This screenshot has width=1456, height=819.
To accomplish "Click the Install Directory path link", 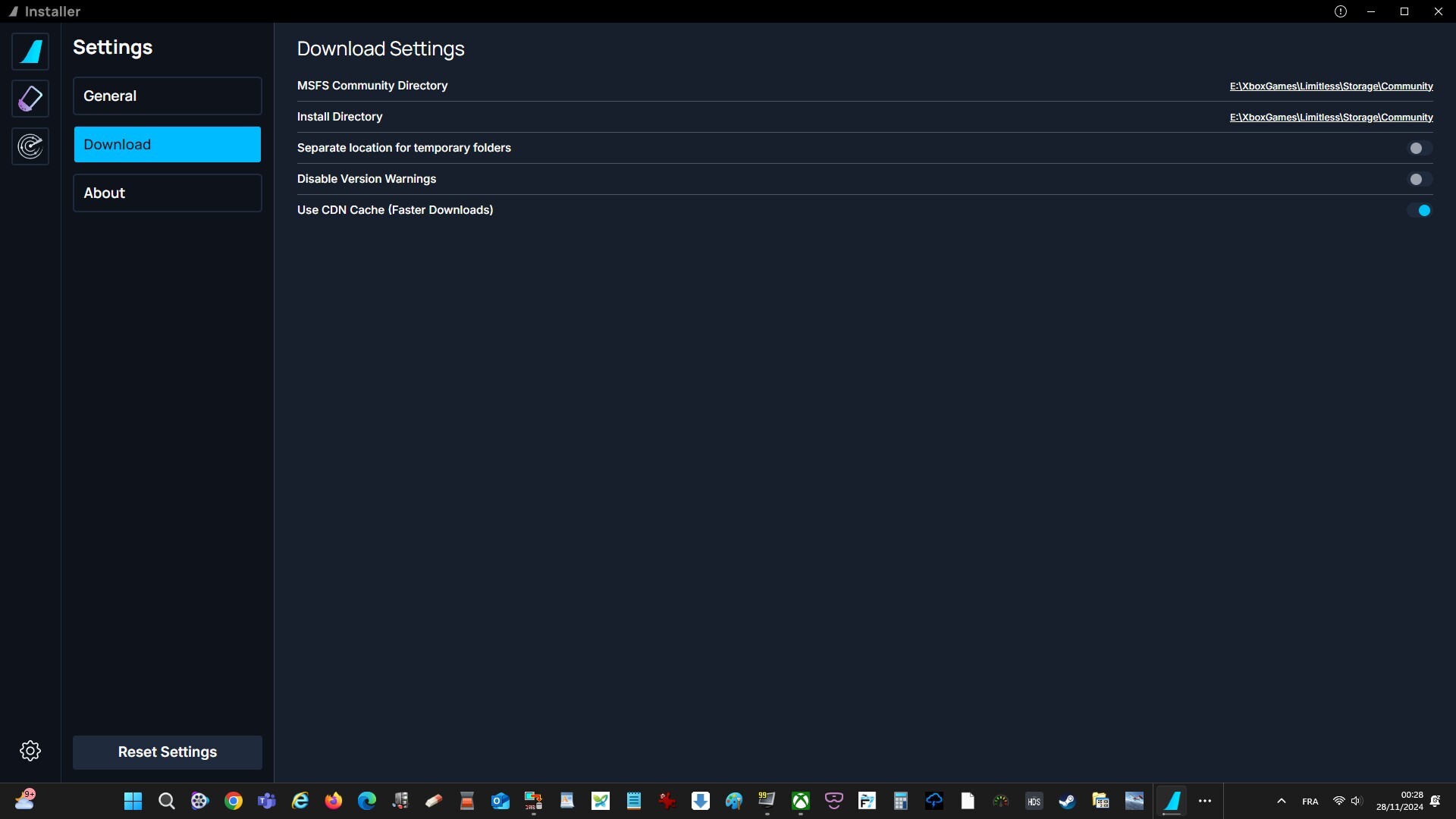I will click(1331, 118).
